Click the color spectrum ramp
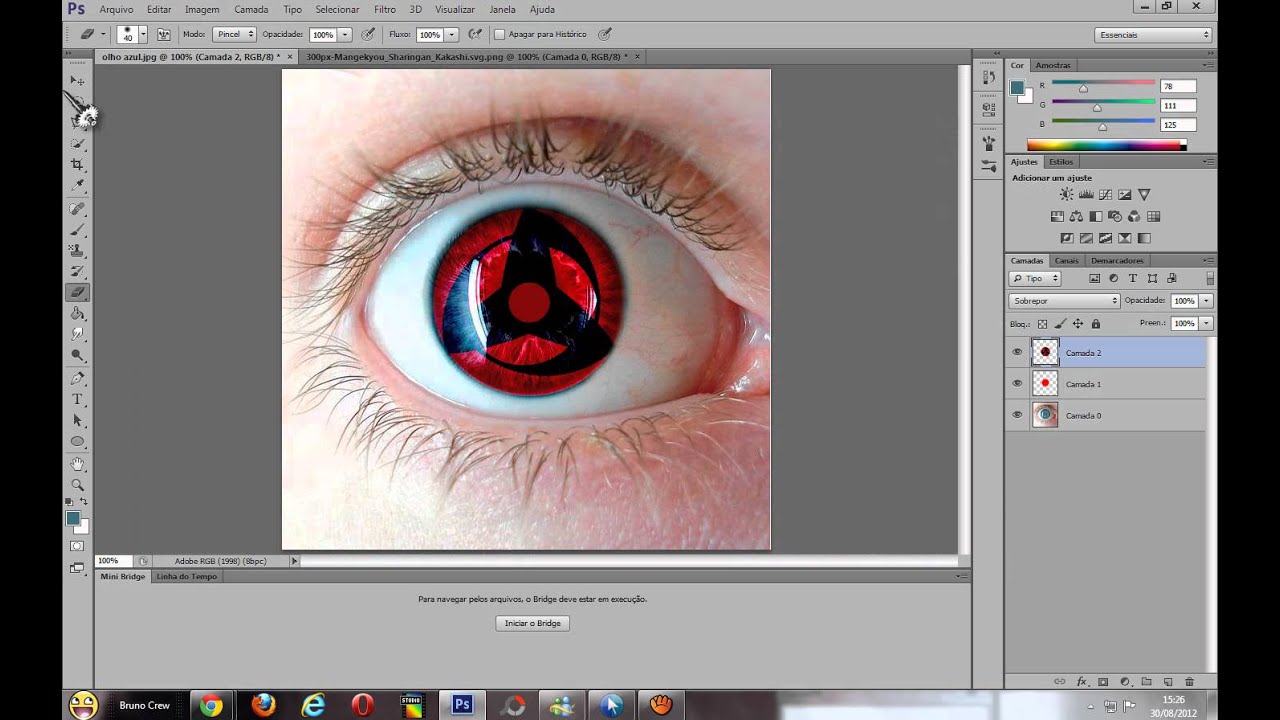Image resolution: width=1280 pixels, height=720 pixels. tap(1107, 145)
